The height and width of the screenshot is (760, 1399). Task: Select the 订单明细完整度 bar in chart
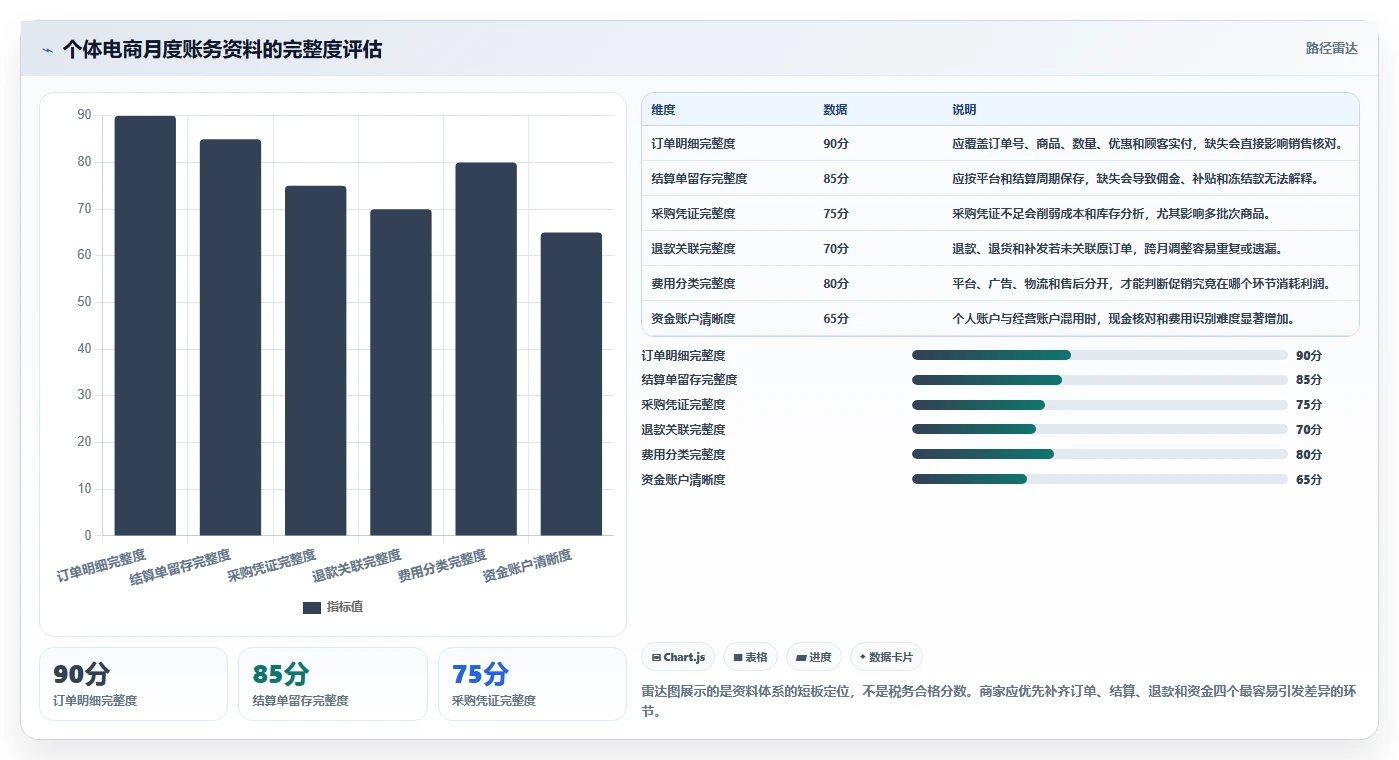(145, 326)
